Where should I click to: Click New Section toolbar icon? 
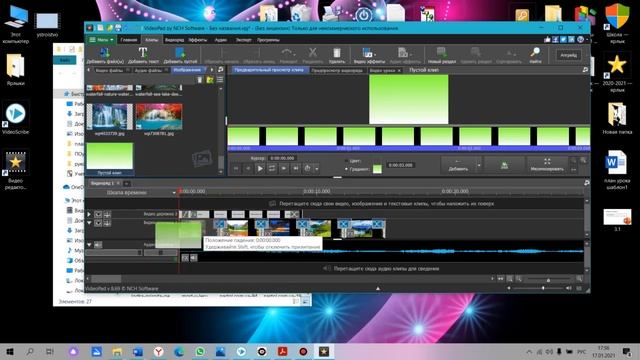[x=442, y=55]
